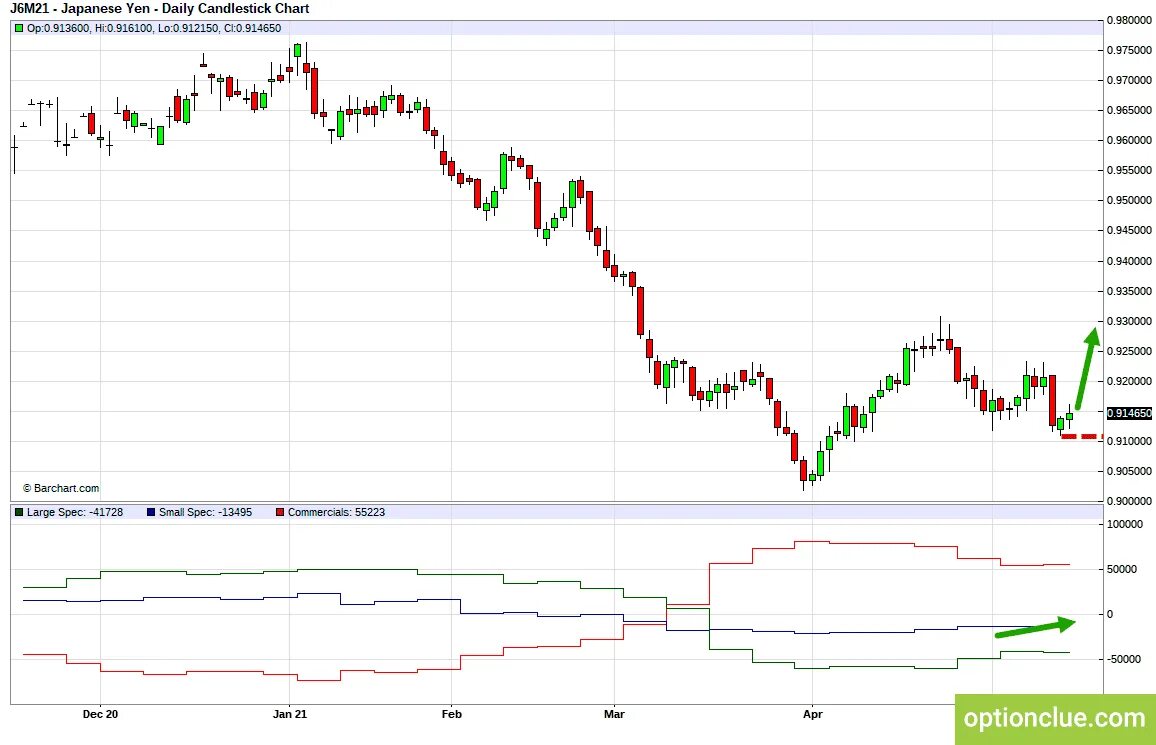Click the 100000 COT axis label

click(1125, 525)
